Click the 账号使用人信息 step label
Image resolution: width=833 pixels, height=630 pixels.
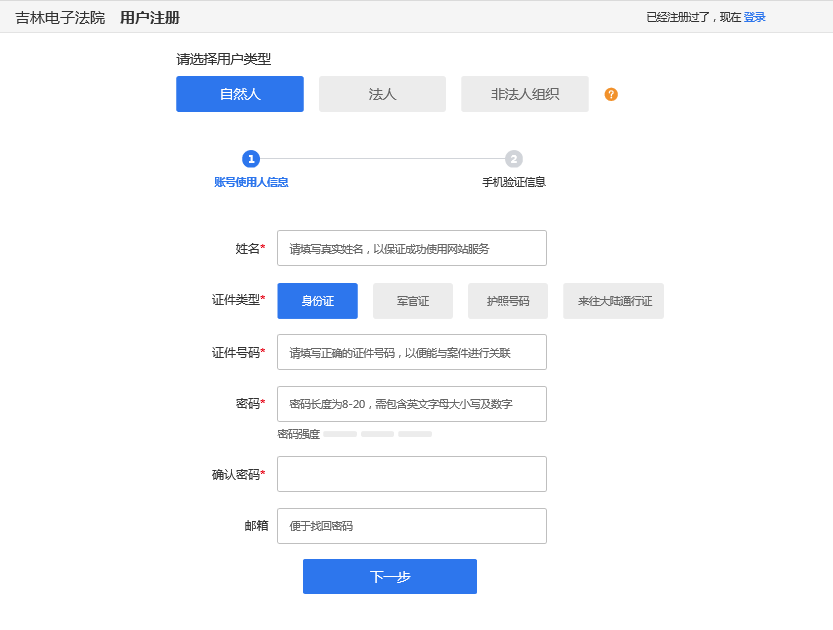click(251, 182)
